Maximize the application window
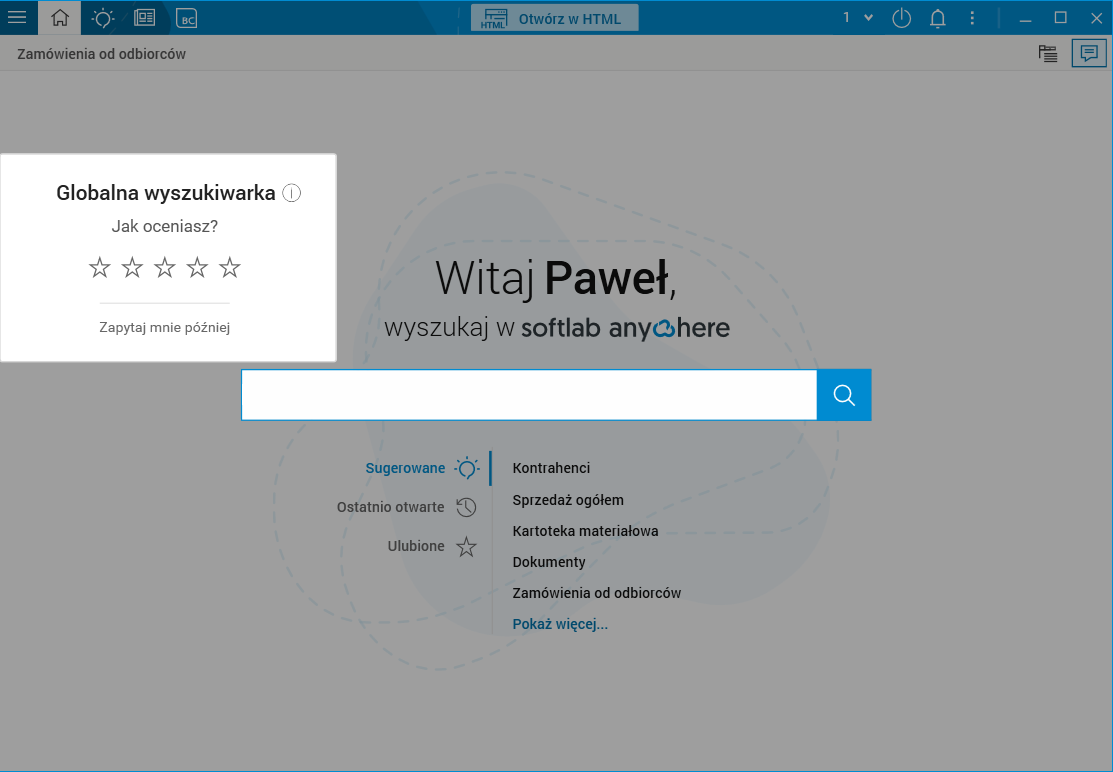 (x=1060, y=18)
